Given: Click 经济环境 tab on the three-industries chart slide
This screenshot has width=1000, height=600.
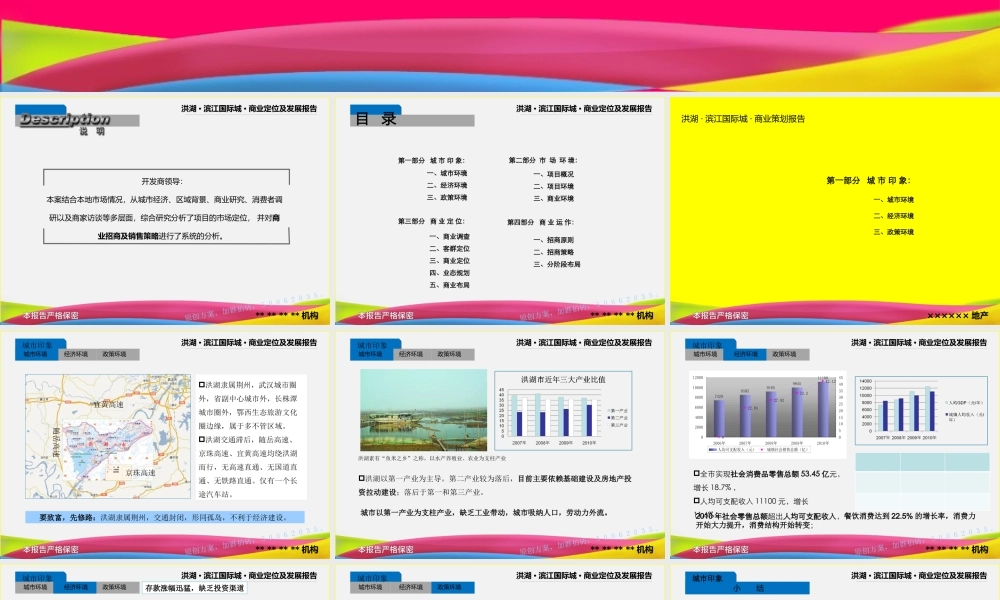Looking at the screenshot, I should coord(411,355).
